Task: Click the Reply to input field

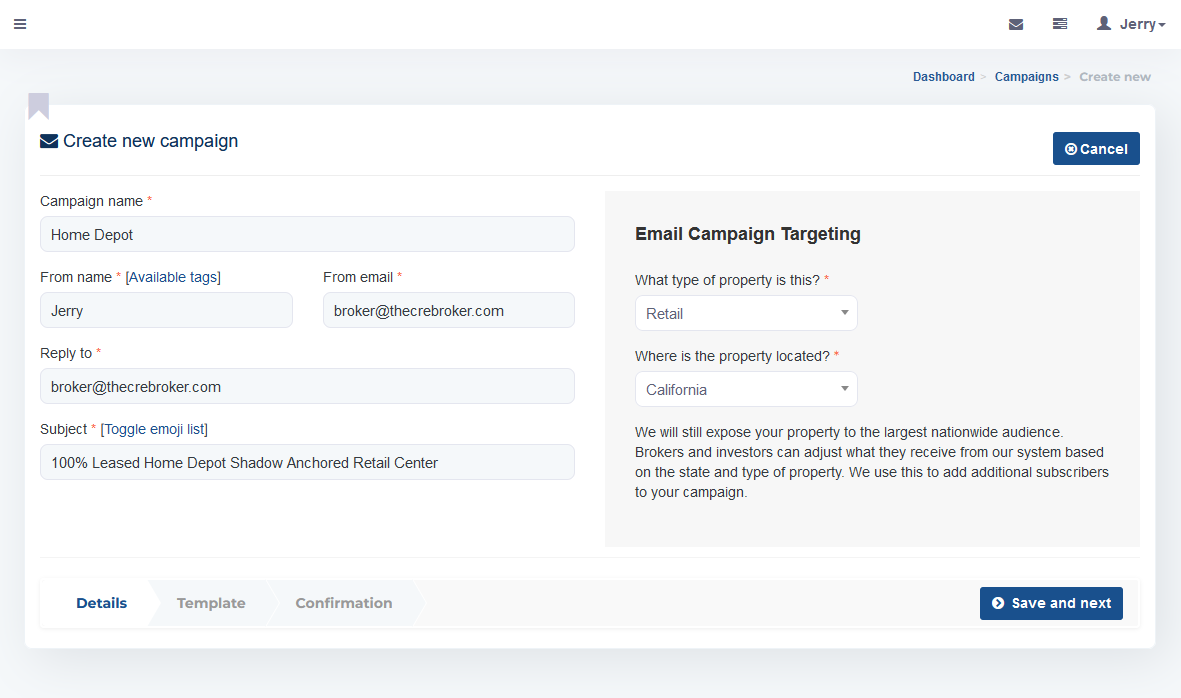Action: pyautogui.click(x=307, y=386)
